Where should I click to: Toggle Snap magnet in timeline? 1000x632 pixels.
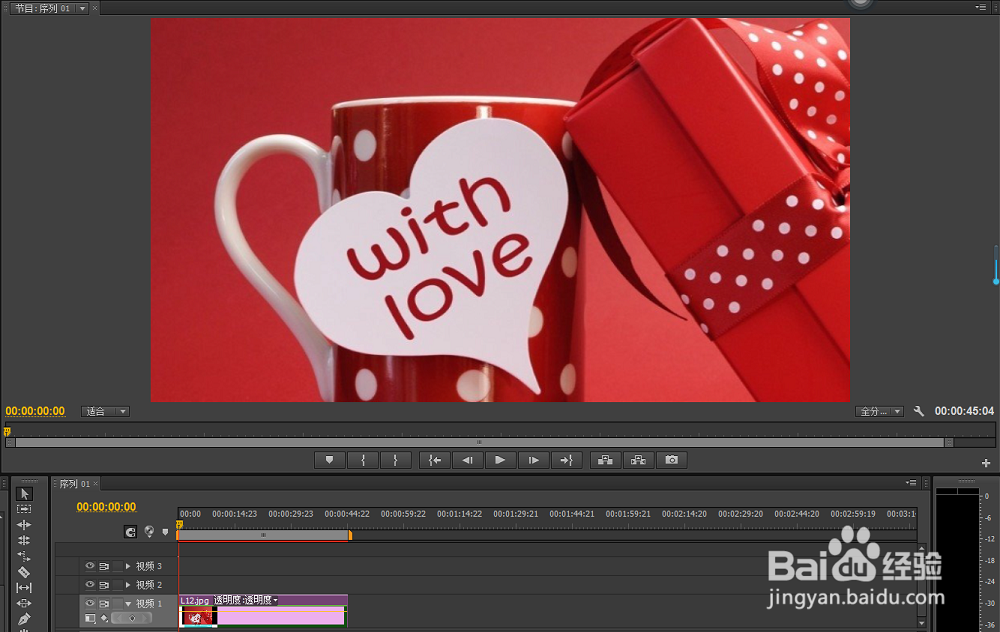(130, 532)
